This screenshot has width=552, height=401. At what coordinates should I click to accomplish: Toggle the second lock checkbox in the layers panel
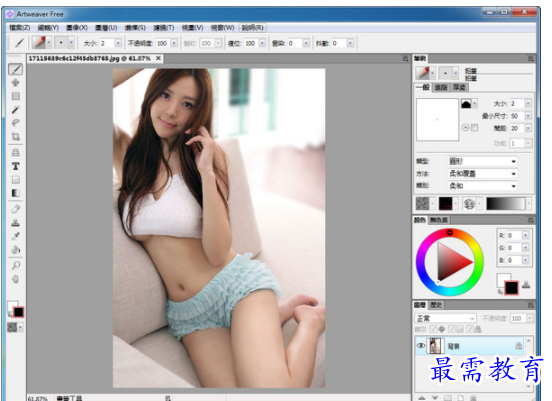coord(451,329)
